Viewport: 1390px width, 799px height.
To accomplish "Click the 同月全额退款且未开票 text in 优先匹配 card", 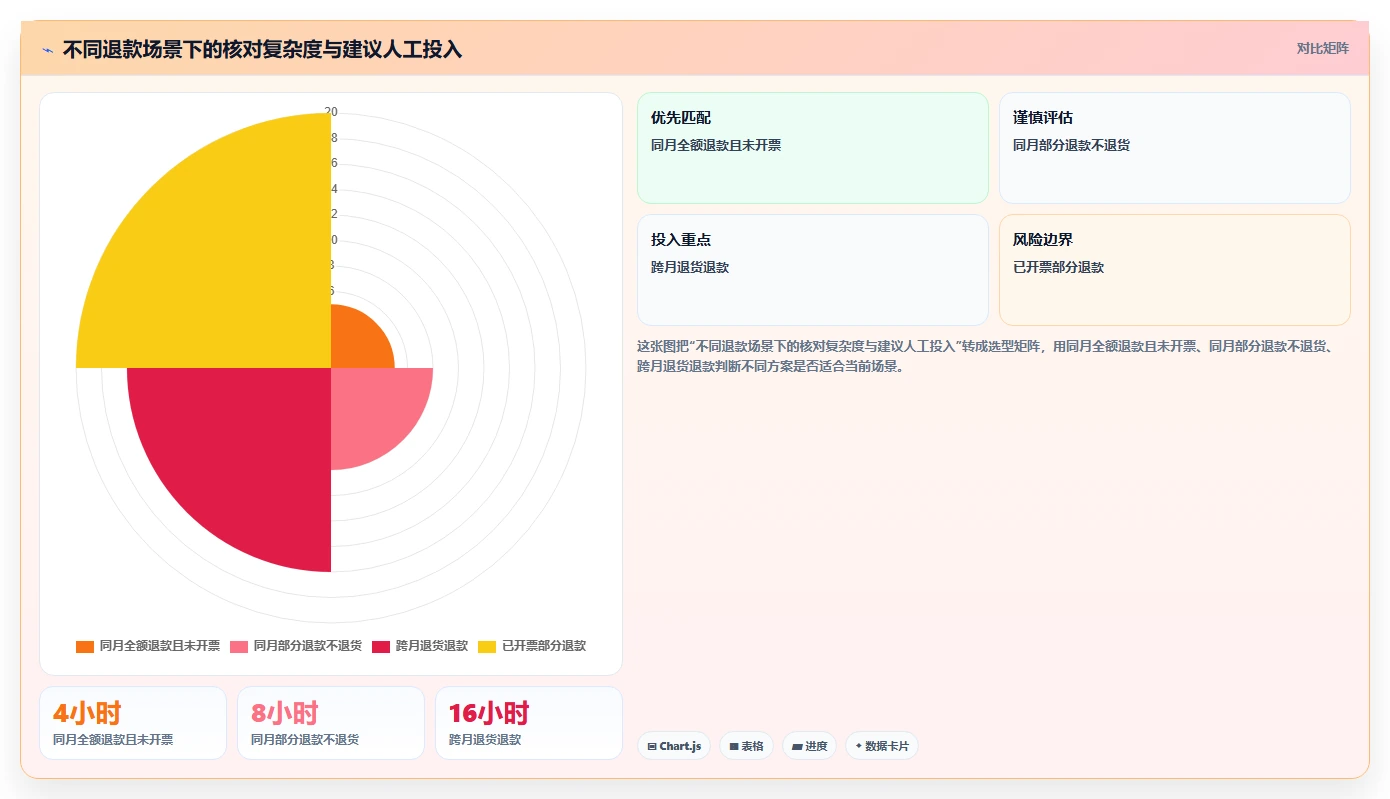I will click(716, 145).
